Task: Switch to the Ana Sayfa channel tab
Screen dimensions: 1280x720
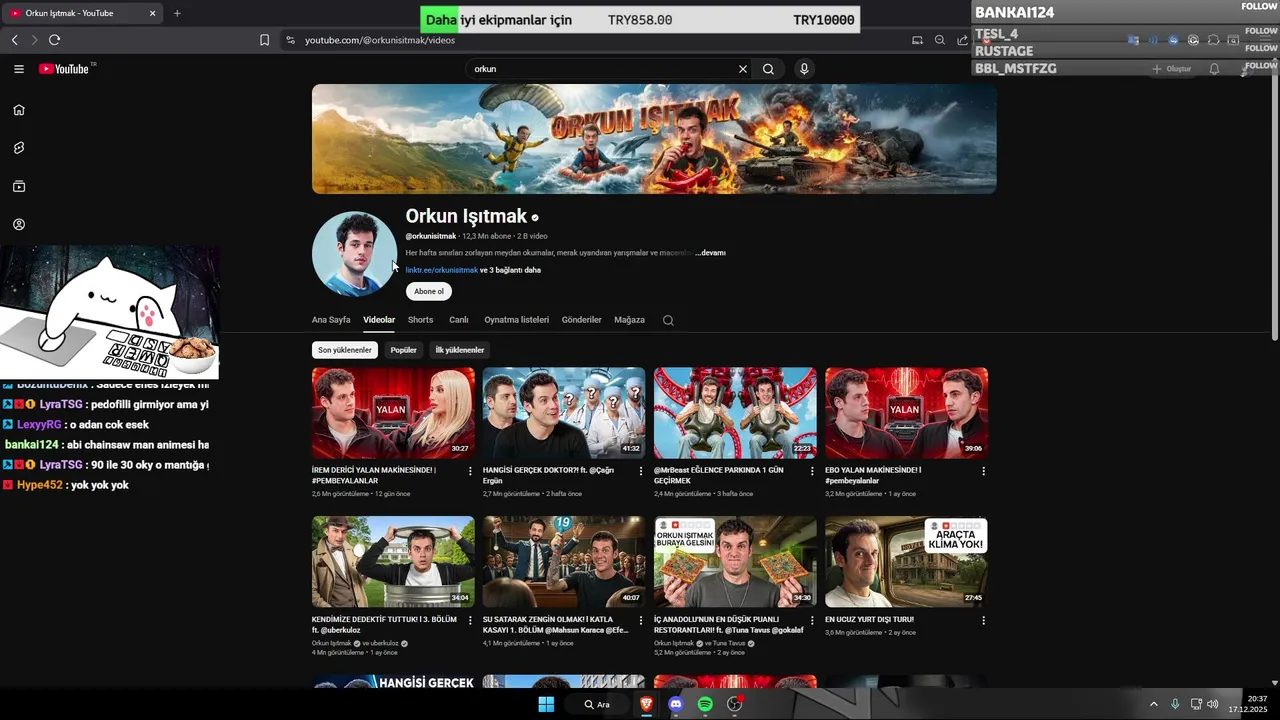Action: pyautogui.click(x=331, y=320)
